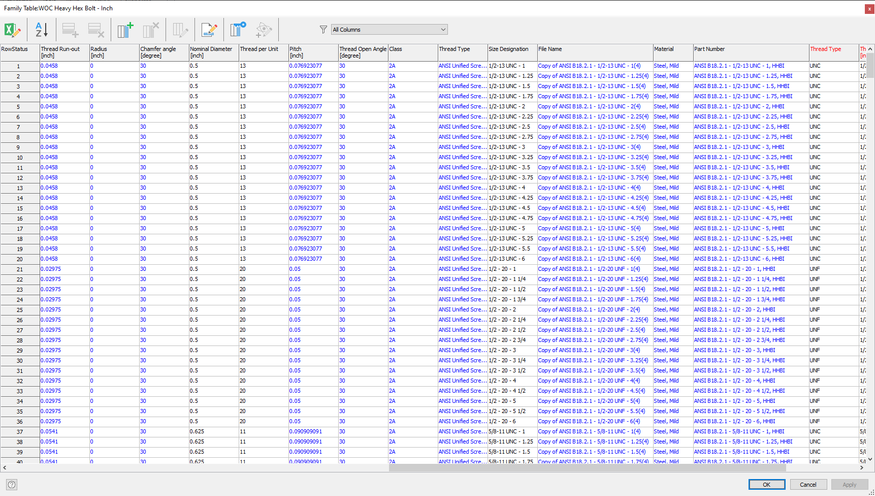Select the Size Designation column header
The height and width of the screenshot is (496, 875).
coord(512,52)
